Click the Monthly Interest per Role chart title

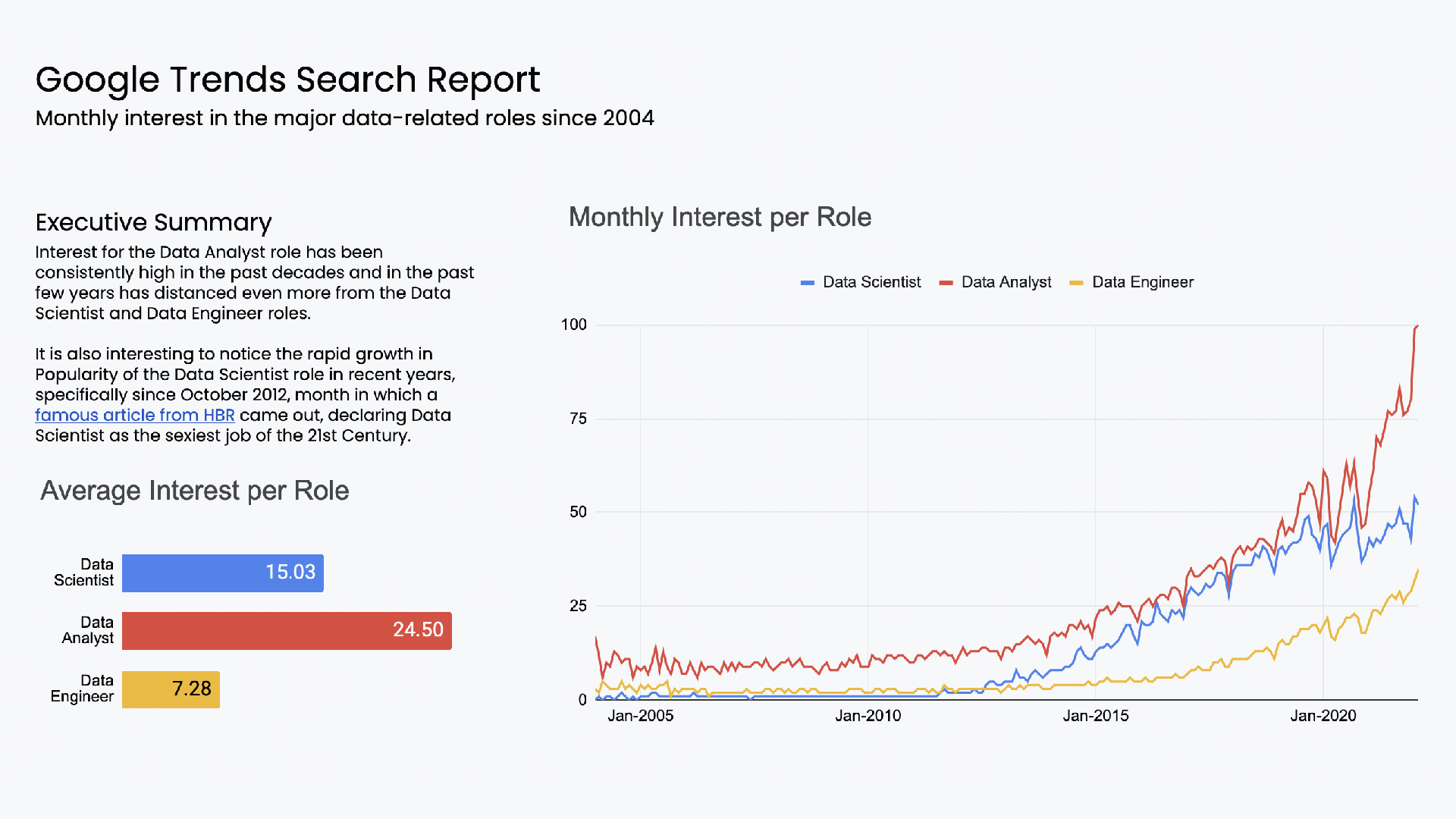[x=720, y=218]
